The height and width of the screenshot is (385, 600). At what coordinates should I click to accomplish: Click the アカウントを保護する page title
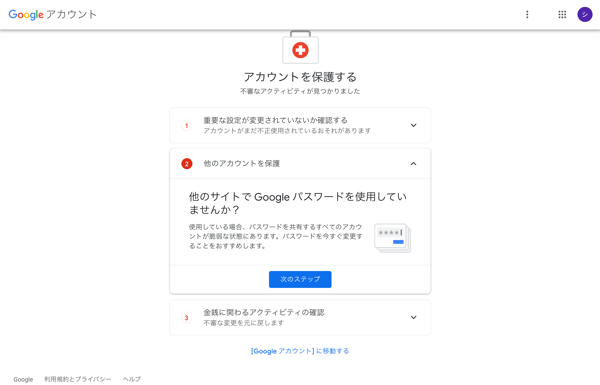300,77
